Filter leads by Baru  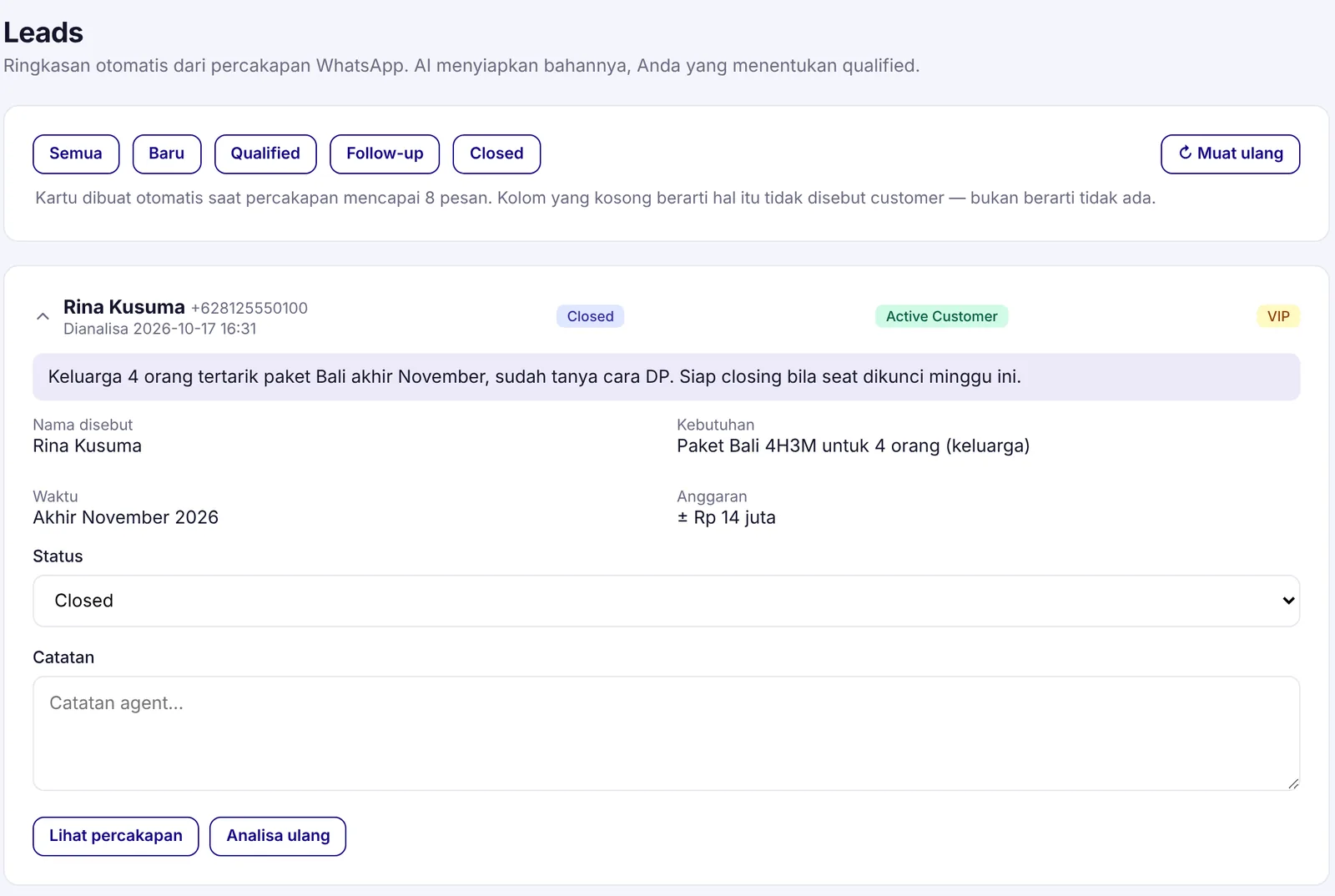(167, 154)
